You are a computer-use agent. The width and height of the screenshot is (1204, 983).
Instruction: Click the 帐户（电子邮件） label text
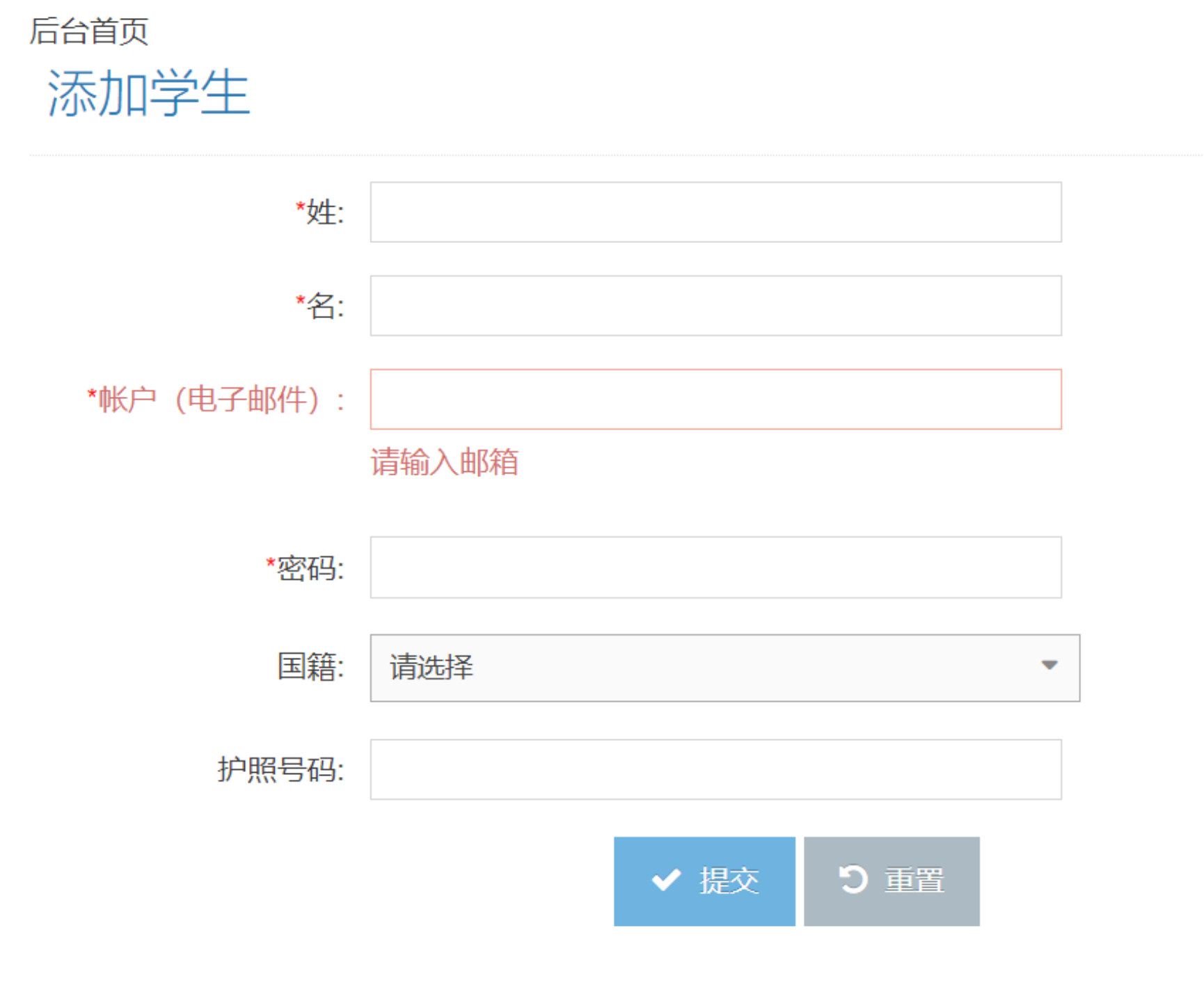click(216, 400)
